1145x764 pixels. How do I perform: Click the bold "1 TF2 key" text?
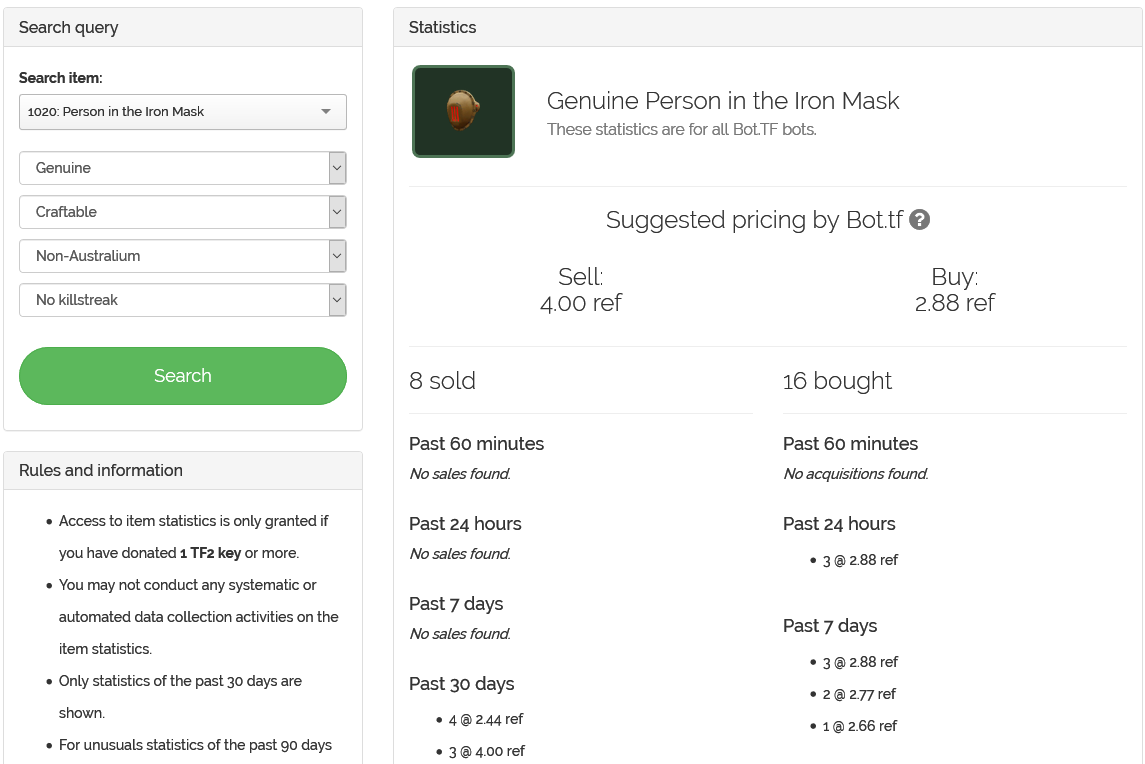[x=210, y=553]
